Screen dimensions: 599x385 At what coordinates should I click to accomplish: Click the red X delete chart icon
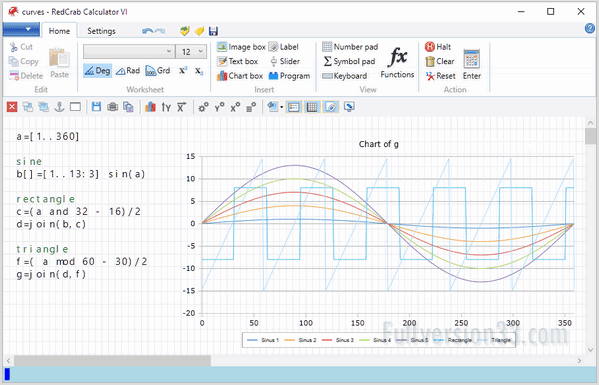pos(12,107)
